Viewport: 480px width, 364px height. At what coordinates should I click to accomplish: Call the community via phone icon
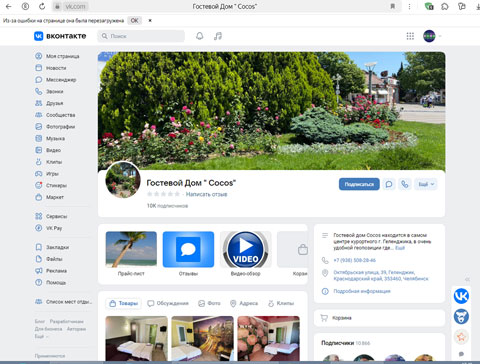(x=405, y=184)
